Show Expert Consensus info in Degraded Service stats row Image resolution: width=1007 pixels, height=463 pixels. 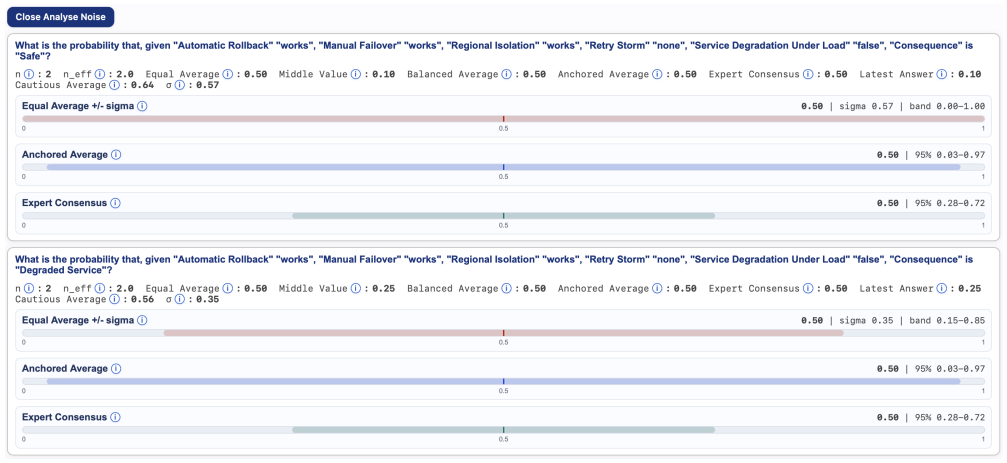pos(808,289)
